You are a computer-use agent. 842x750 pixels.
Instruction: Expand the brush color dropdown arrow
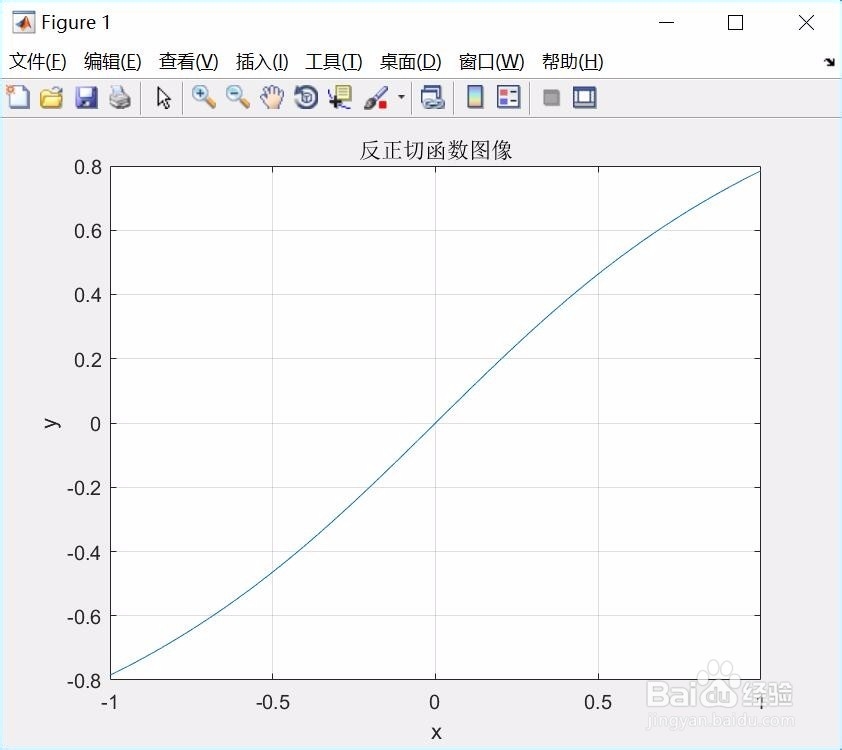tap(401, 97)
